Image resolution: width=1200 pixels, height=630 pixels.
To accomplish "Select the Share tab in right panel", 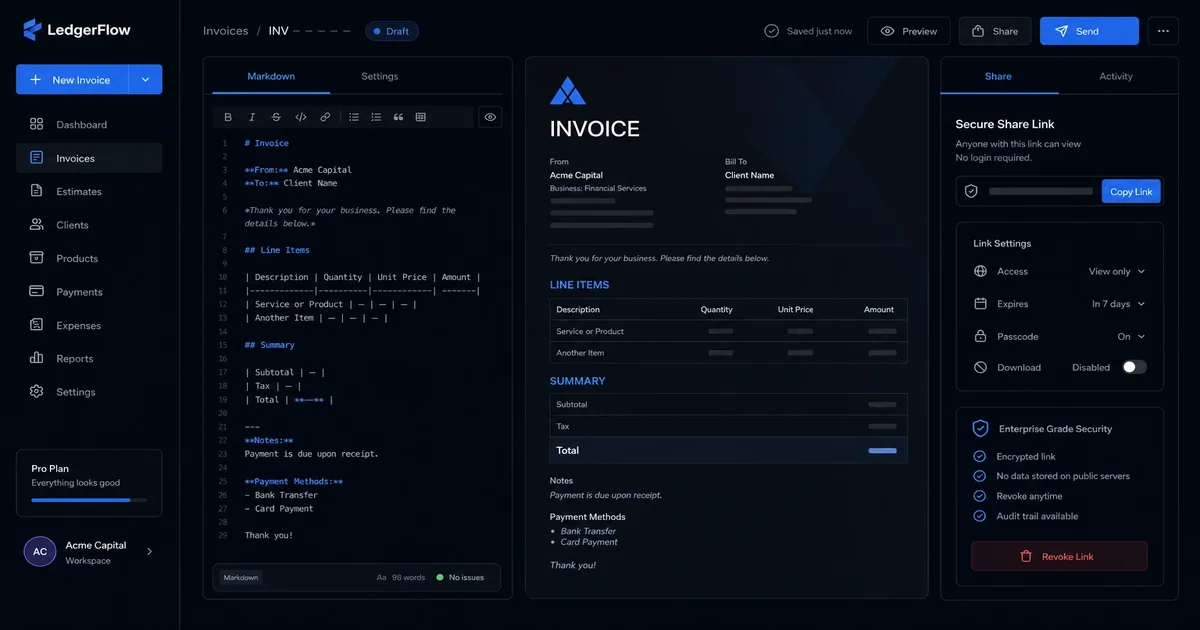I will pyautogui.click(x=998, y=76).
